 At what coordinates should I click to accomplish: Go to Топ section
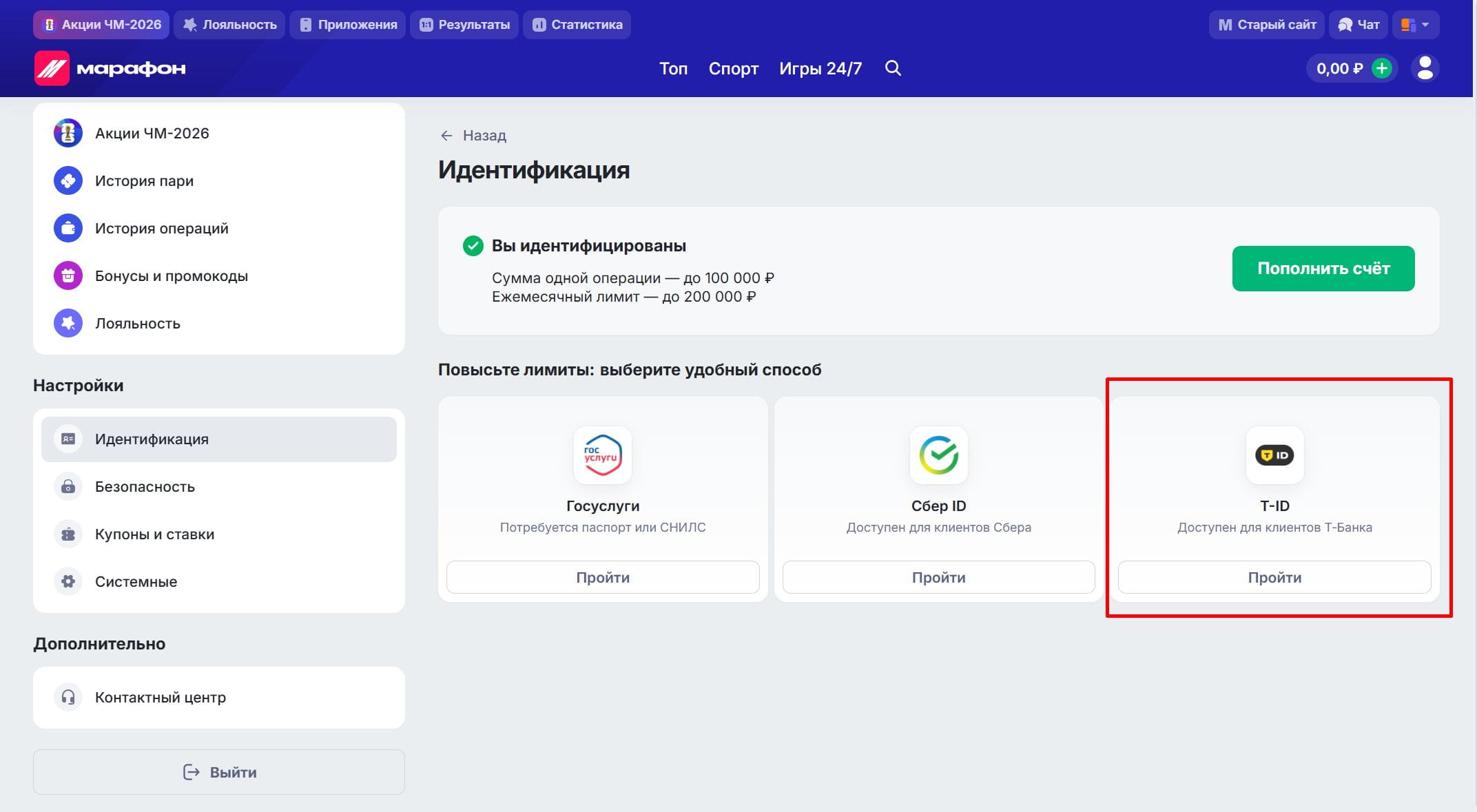tap(673, 68)
